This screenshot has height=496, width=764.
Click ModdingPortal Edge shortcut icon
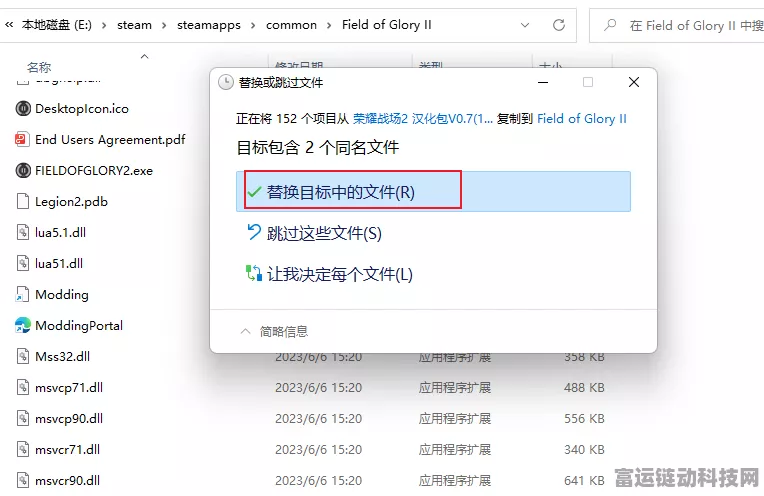click(x=23, y=325)
